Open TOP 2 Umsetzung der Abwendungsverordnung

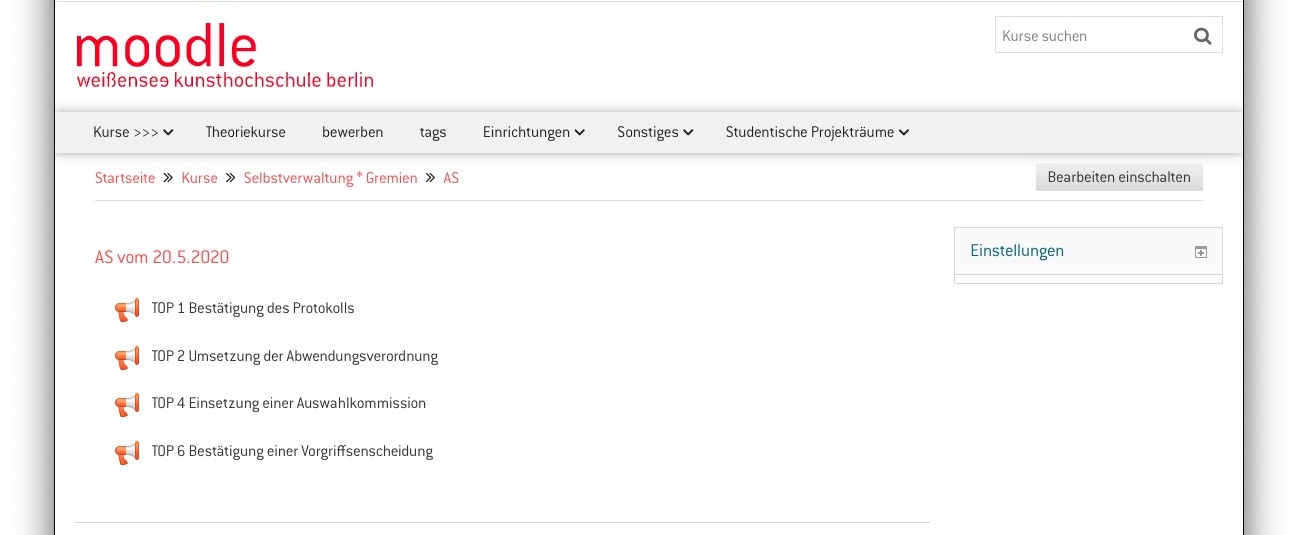(x=295, y=356)
